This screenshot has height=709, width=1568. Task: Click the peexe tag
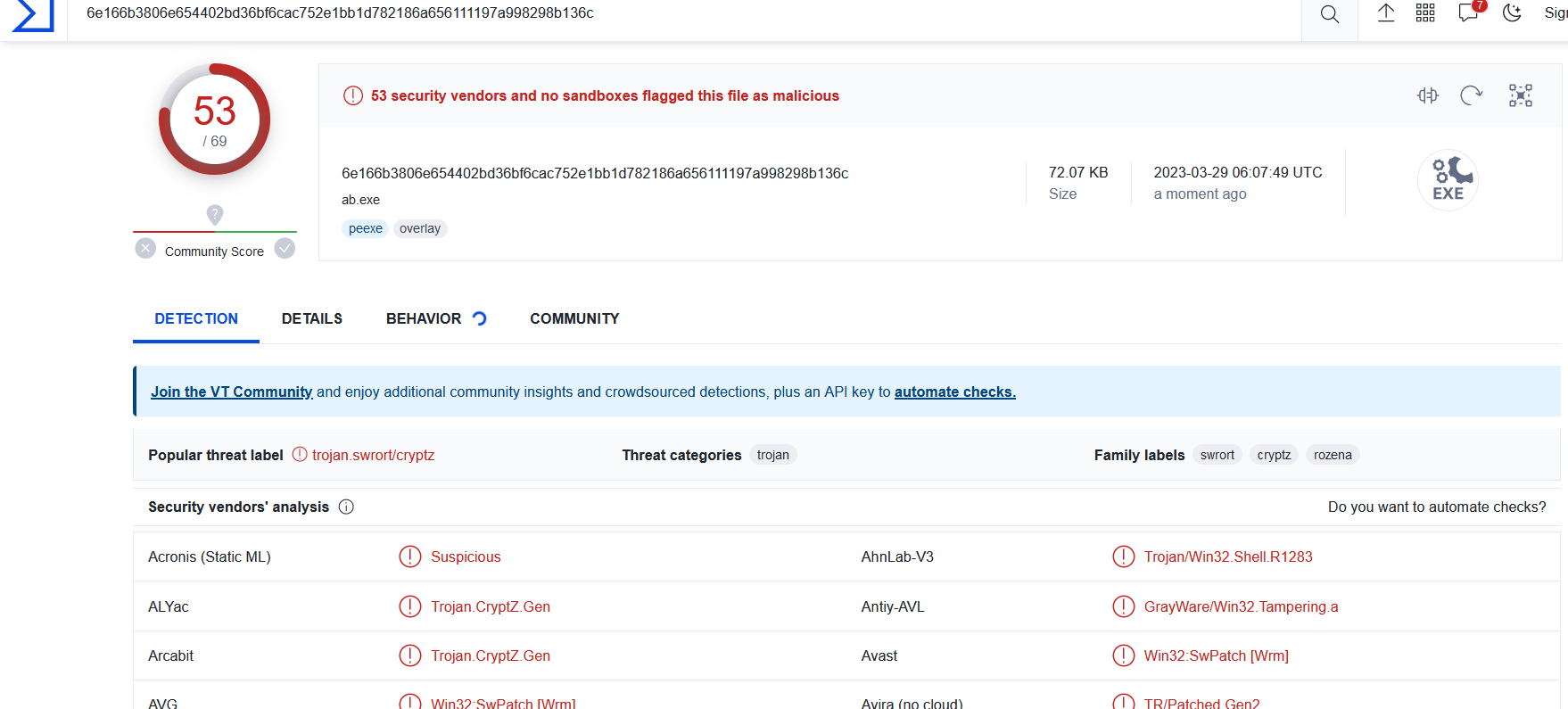[366, 228]
